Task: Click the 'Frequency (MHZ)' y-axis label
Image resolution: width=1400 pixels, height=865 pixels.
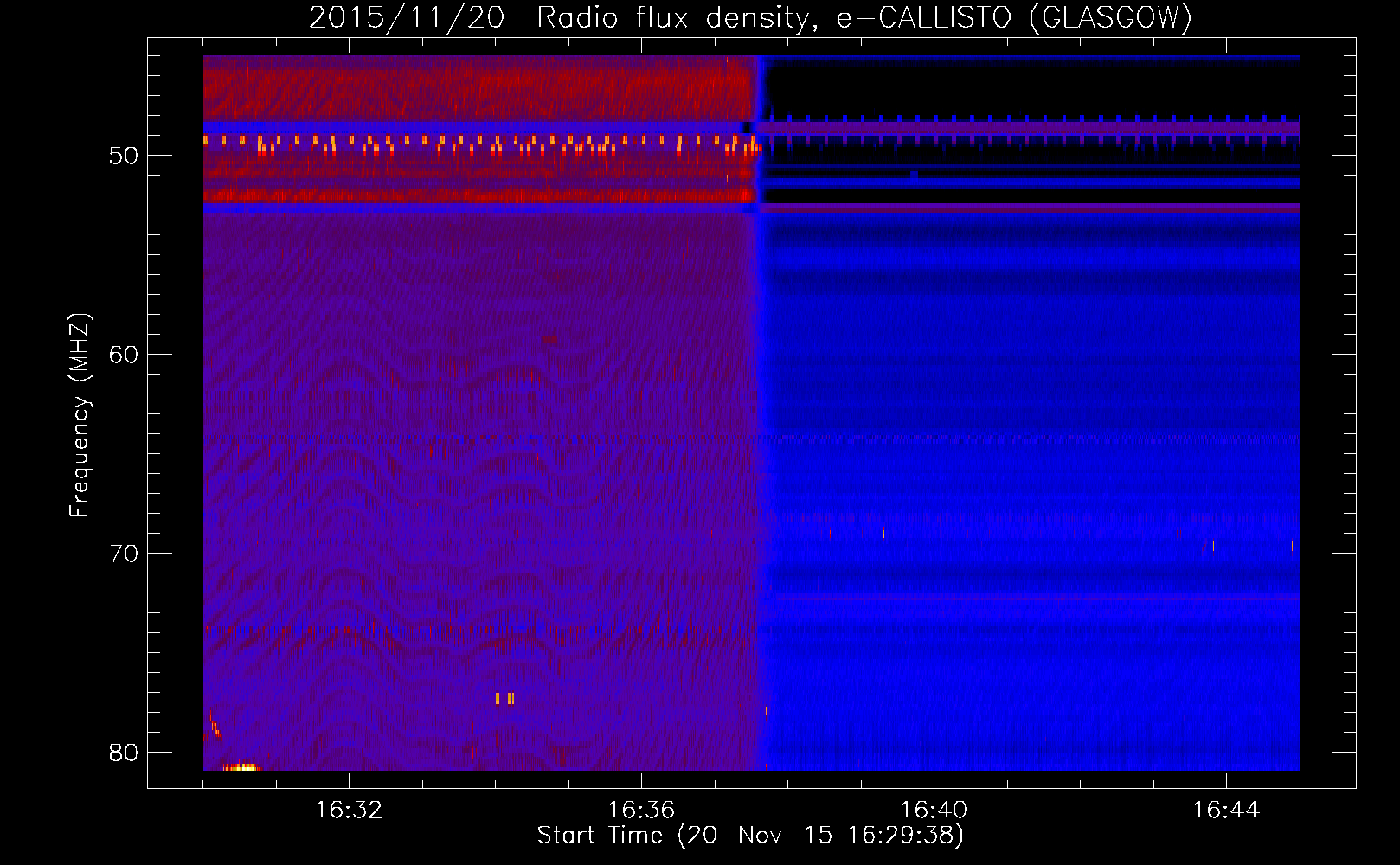Action: [x=80, y=415]
